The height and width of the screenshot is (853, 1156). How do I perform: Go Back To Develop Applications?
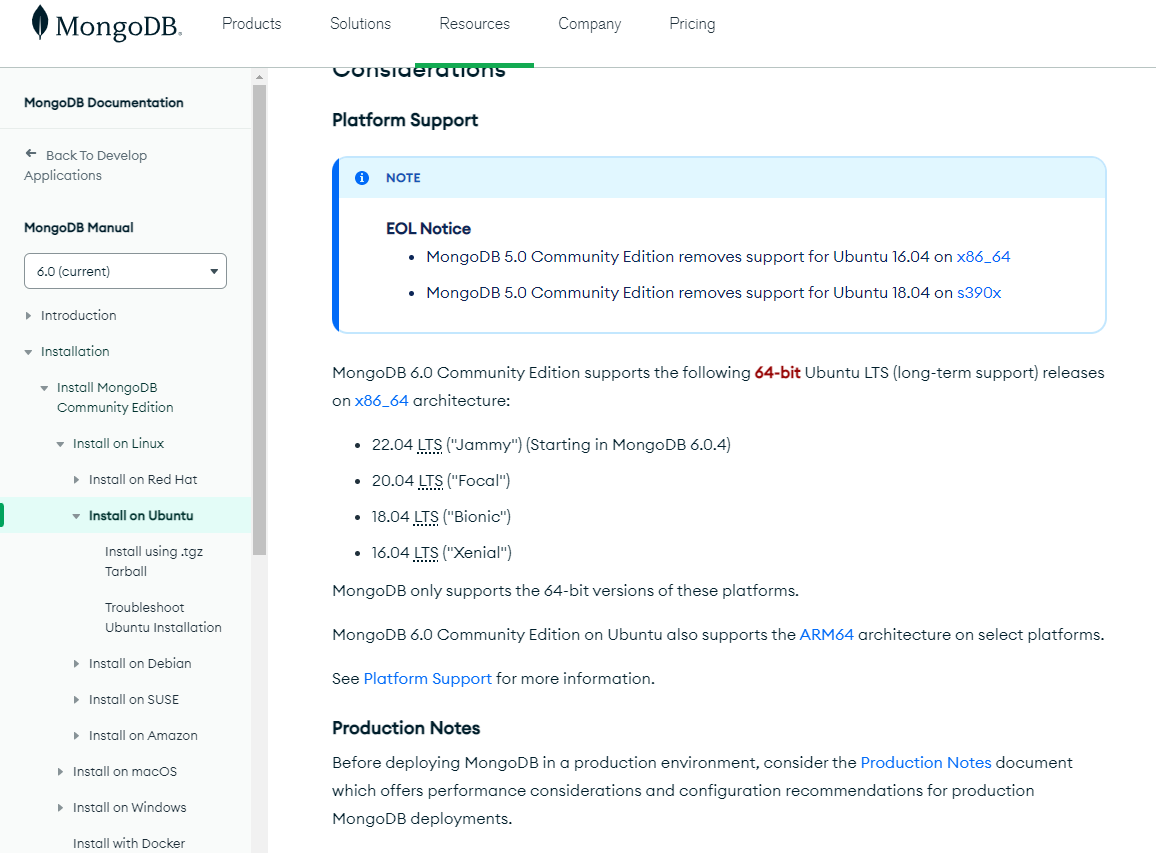[x=86, y=165]
